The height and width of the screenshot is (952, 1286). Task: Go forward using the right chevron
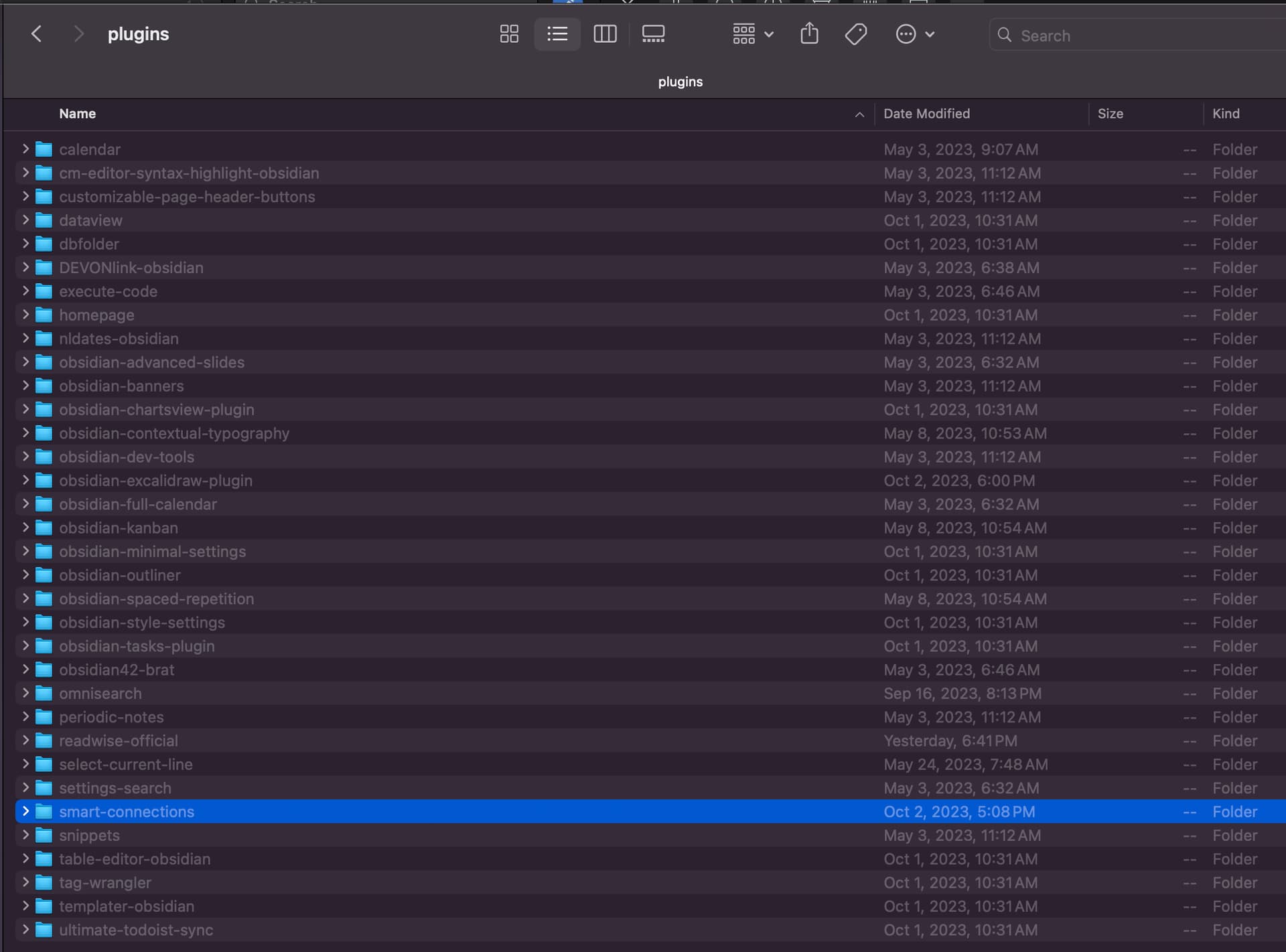[78, 34]
